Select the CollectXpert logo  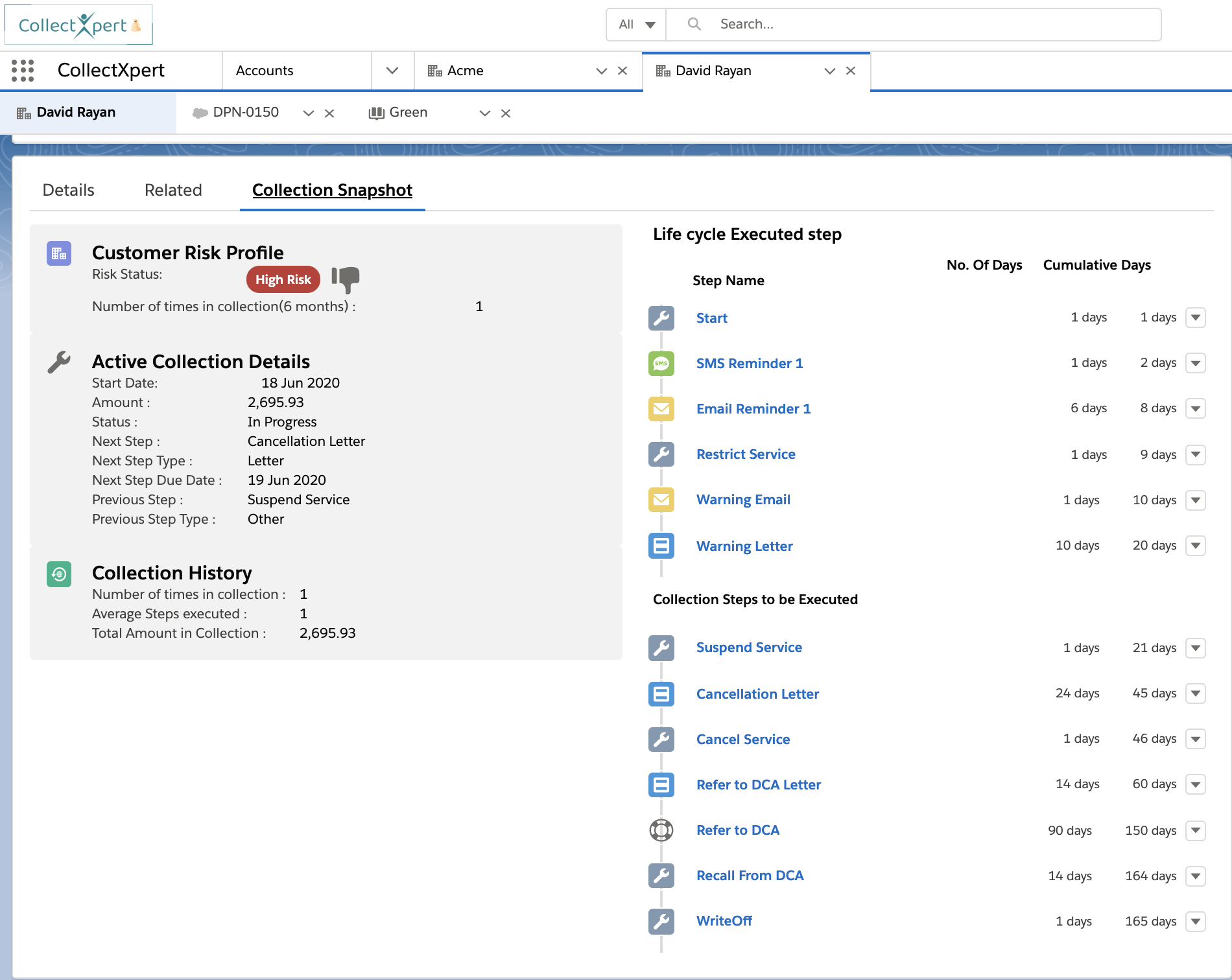coord(77,24)
